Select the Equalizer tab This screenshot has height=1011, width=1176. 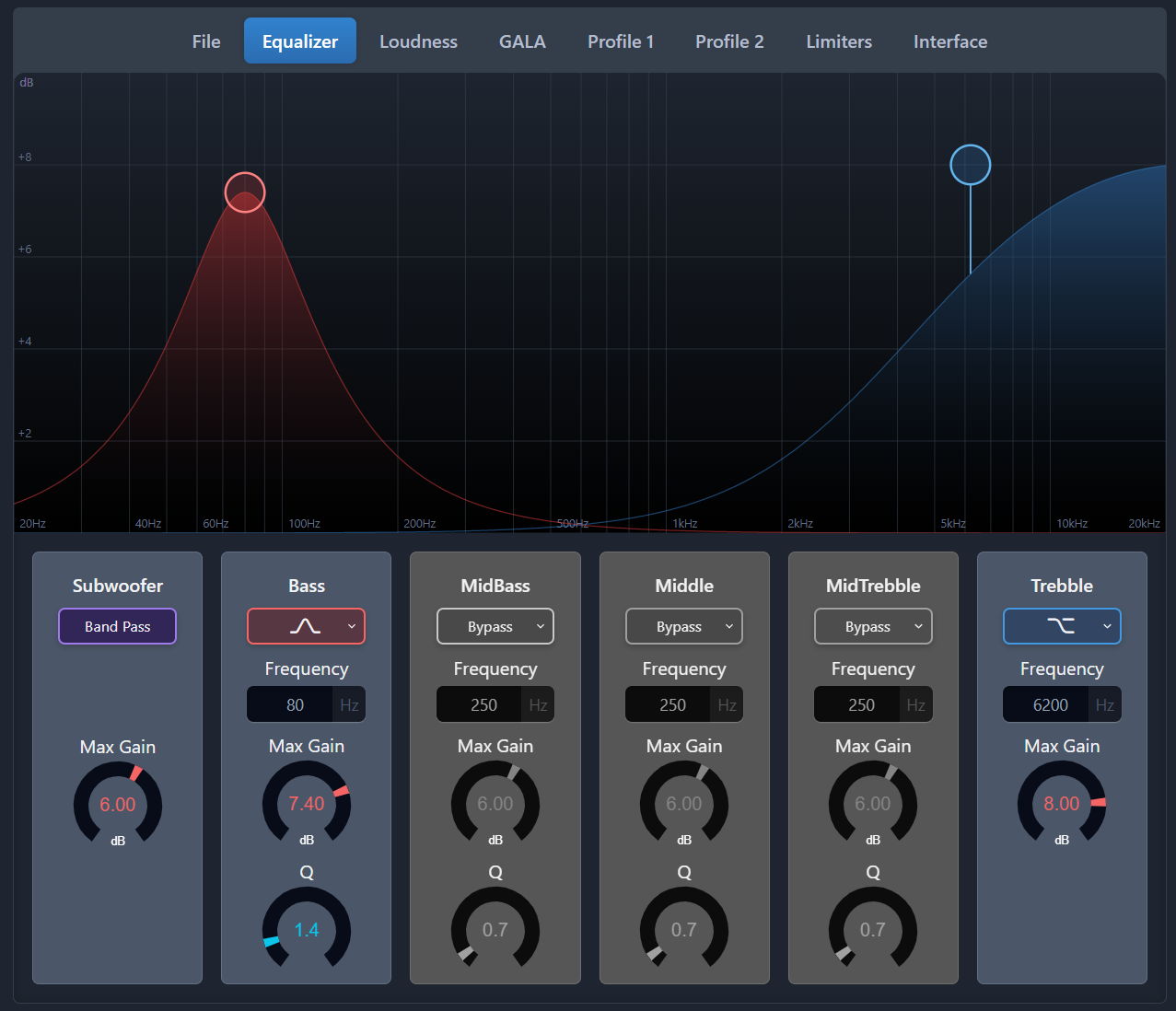click(300, 41)
